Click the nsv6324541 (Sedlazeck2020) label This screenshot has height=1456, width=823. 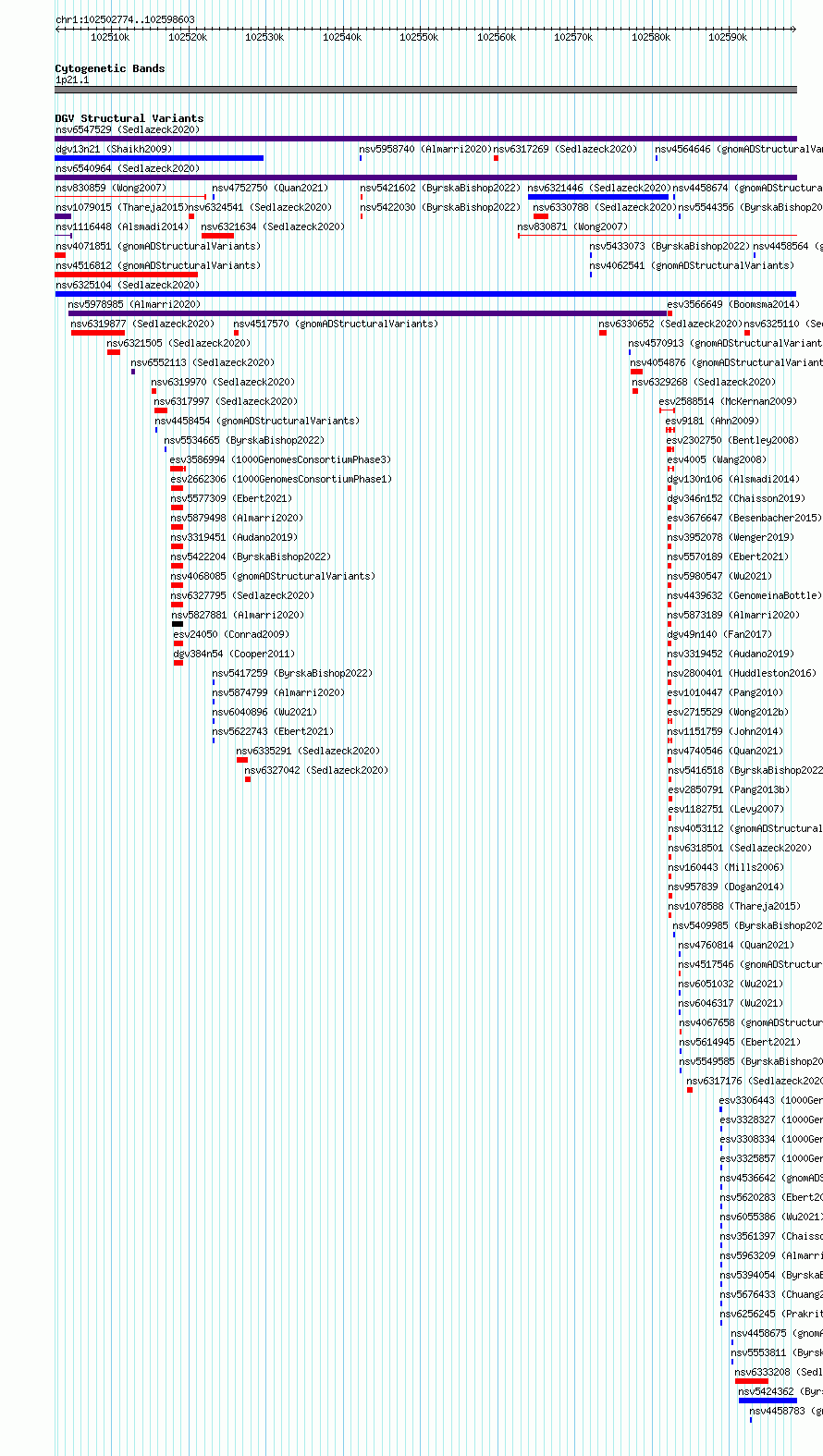point(260,207)
